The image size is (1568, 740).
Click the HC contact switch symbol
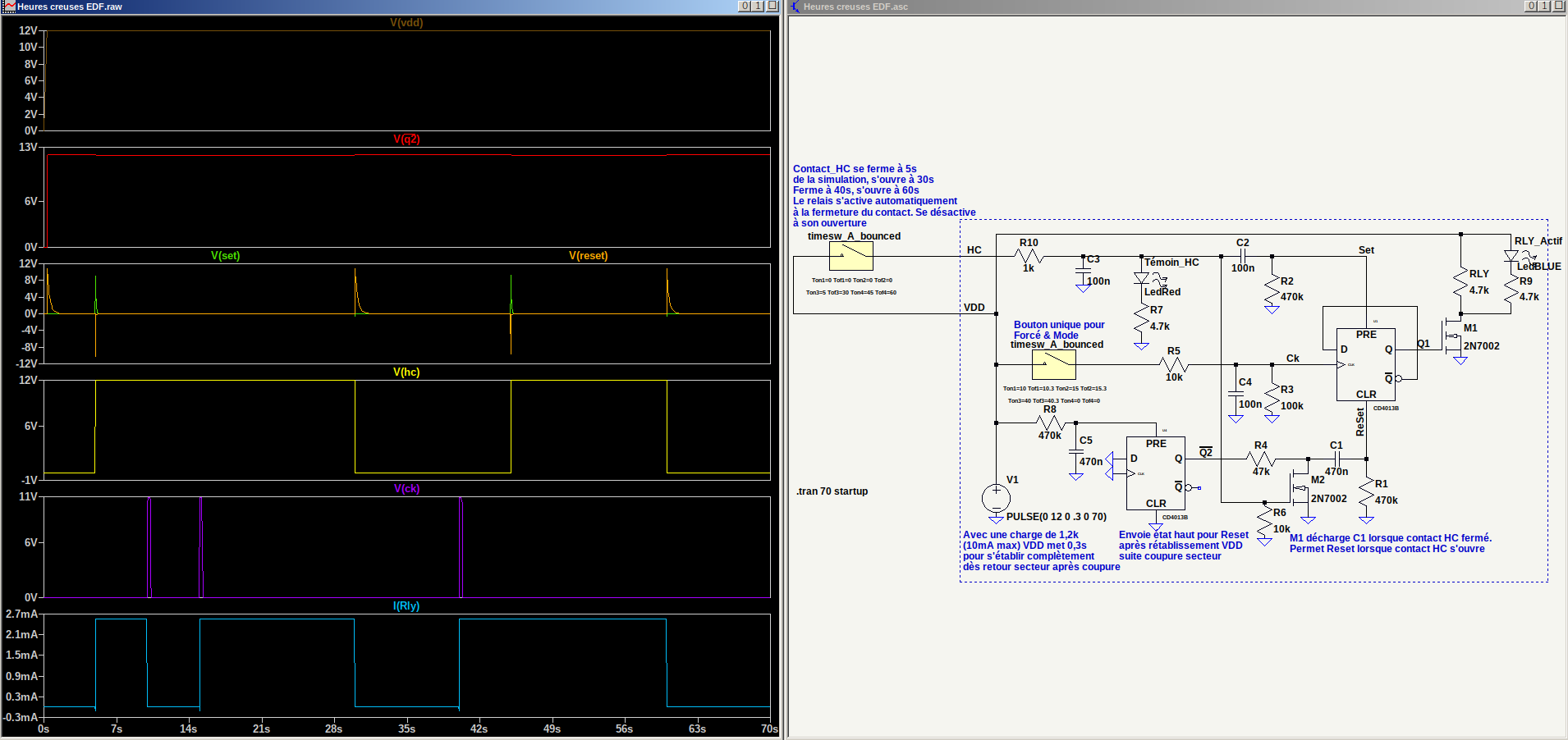tap(850, 257)
